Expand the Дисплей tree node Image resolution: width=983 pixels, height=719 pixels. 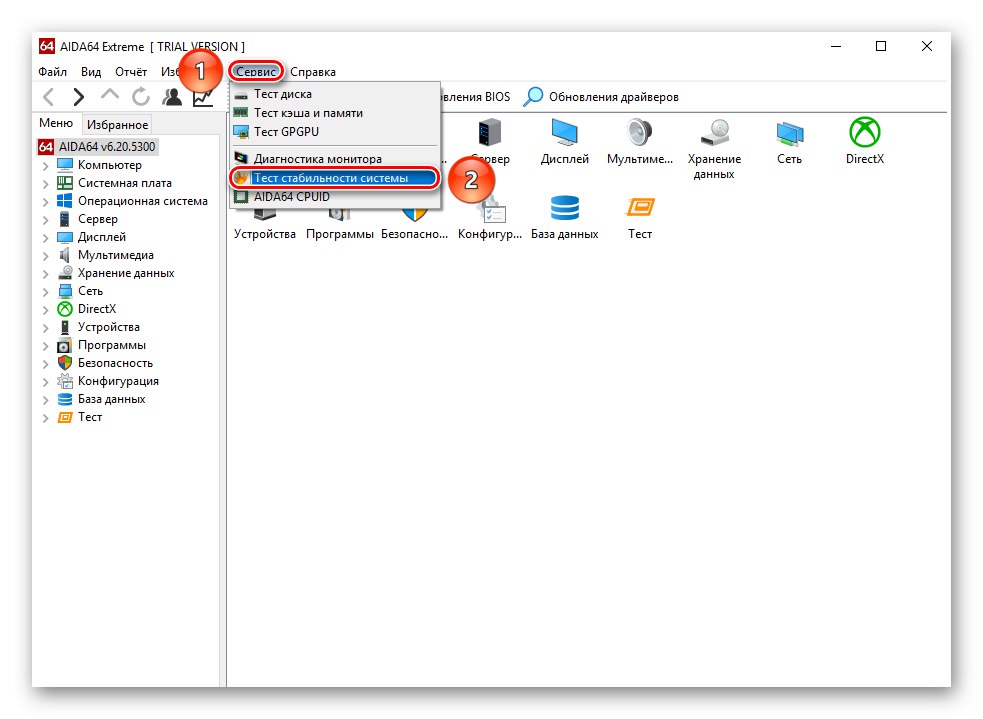pyautogui.click(x=45, y=238)
